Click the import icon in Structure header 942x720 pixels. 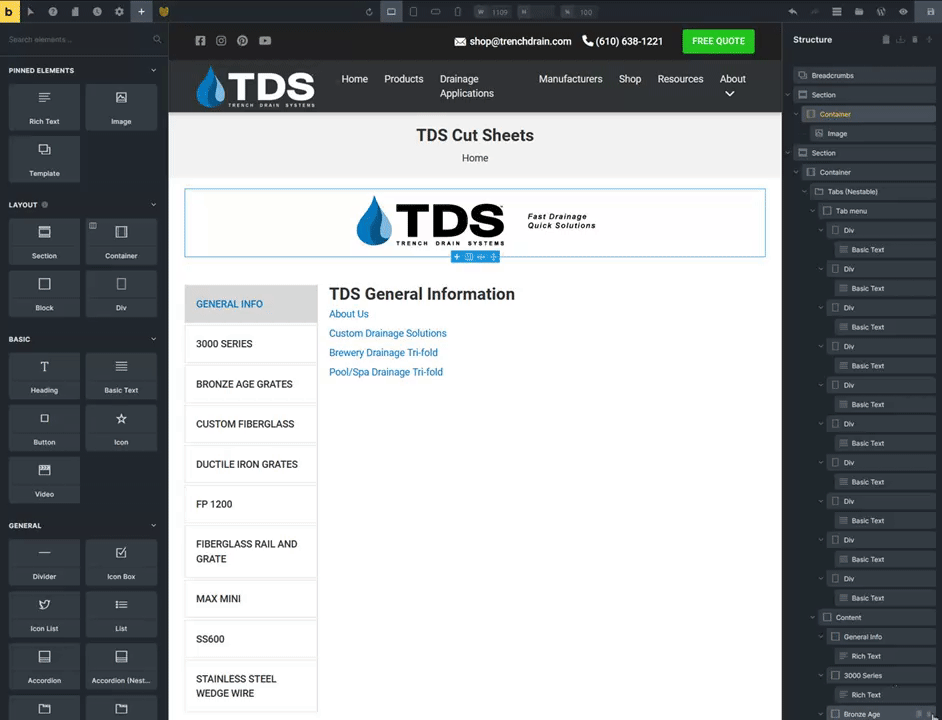click(900, 40)
